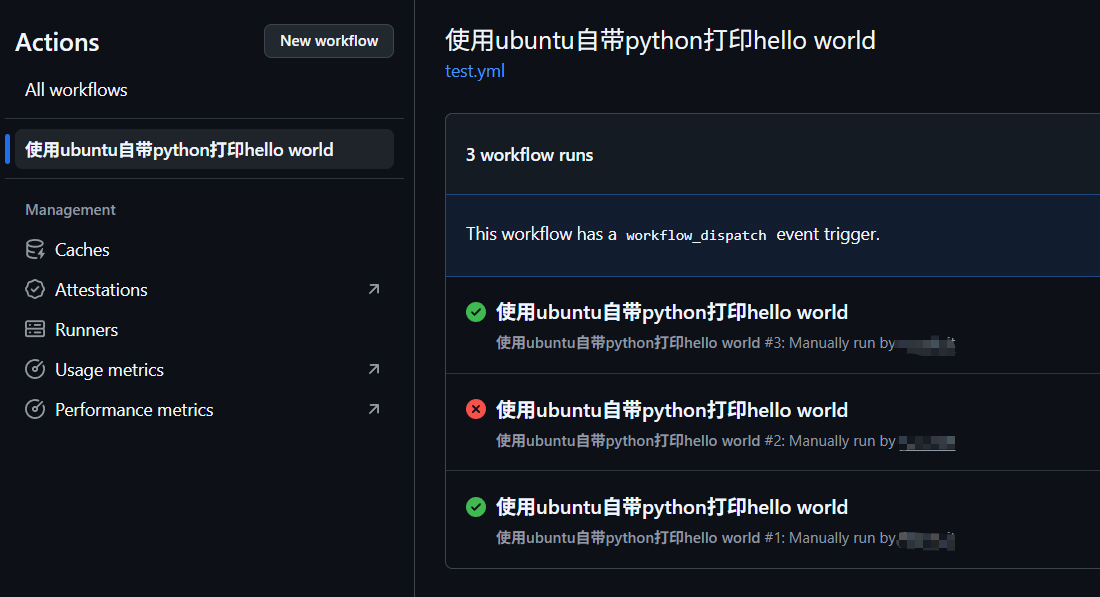Go to Runners management page
This screenshot has height=597, width=1100.
[86, 330]
